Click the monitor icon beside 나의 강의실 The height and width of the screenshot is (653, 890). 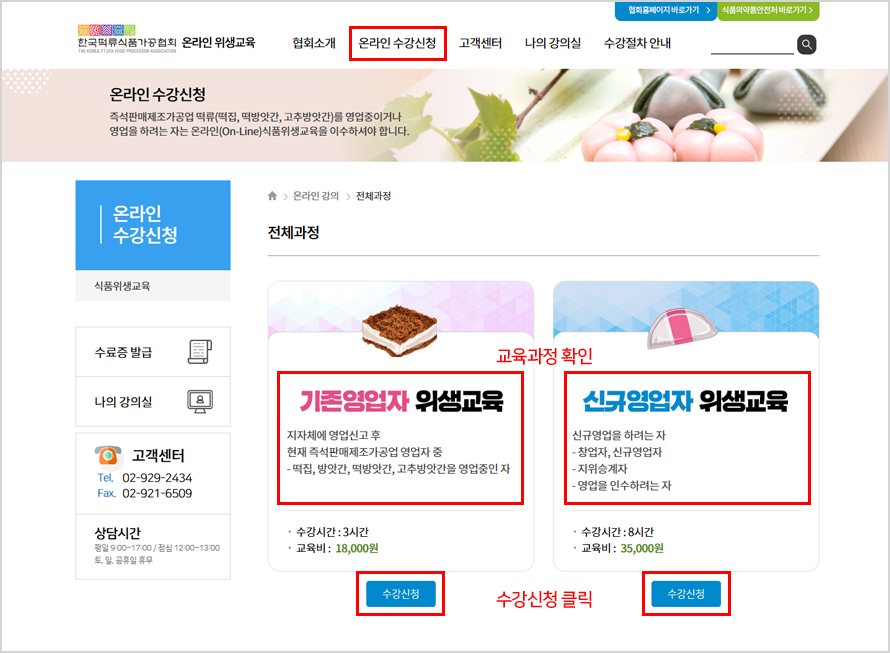(x=200, y=401)
